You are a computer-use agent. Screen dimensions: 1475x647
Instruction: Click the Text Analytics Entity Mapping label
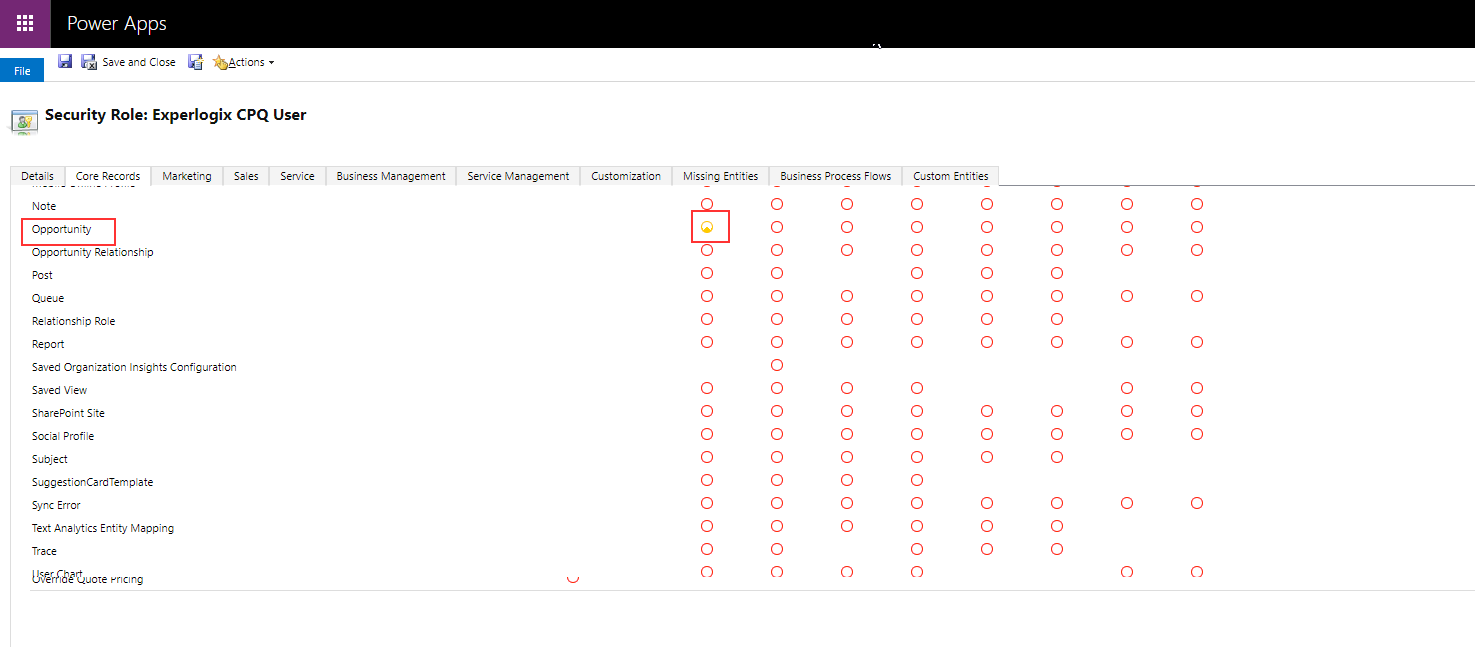click(x=103, y=528)
